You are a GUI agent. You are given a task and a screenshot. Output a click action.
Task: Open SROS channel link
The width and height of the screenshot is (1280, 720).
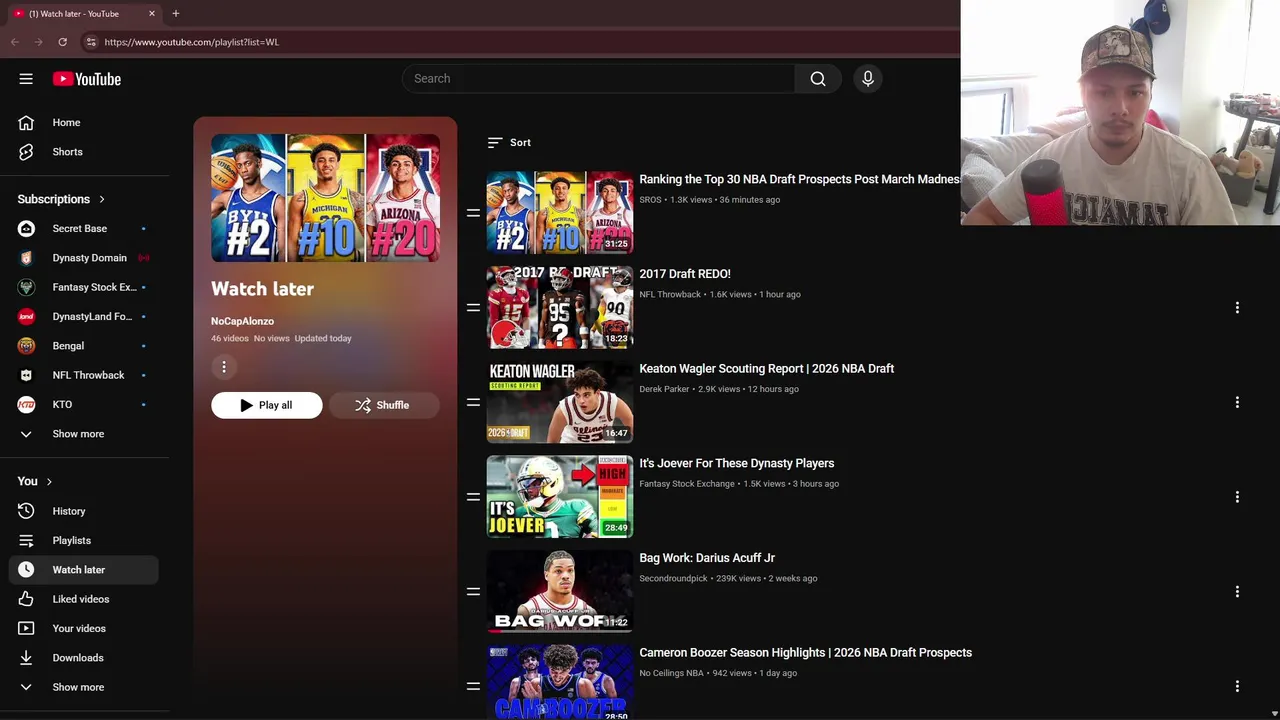(651, 200)
